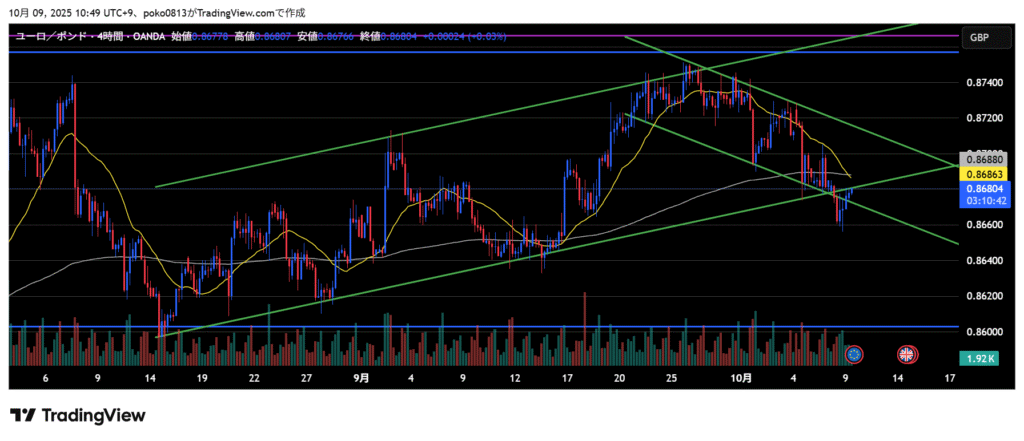This screenshot has width=1024, height=441.
Task: Open the GBP currency label dropdown
Action: 978,37
